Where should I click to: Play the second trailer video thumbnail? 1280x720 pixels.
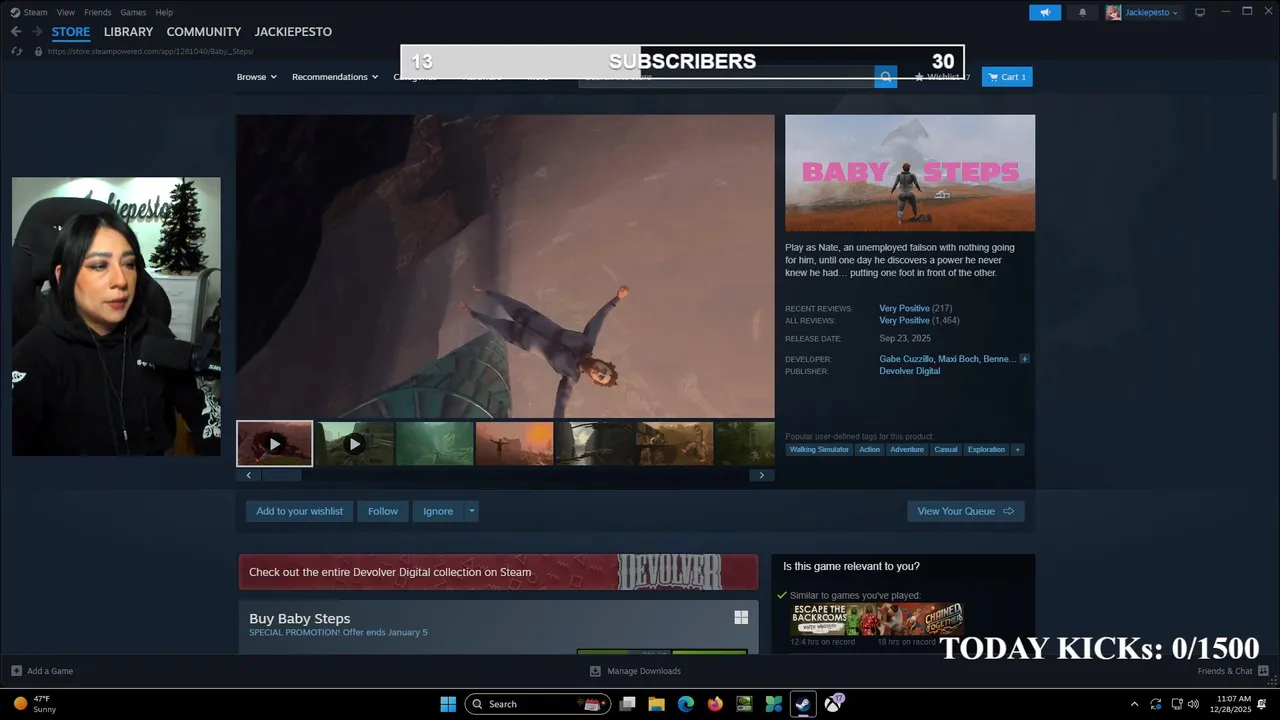click(354, 443)
